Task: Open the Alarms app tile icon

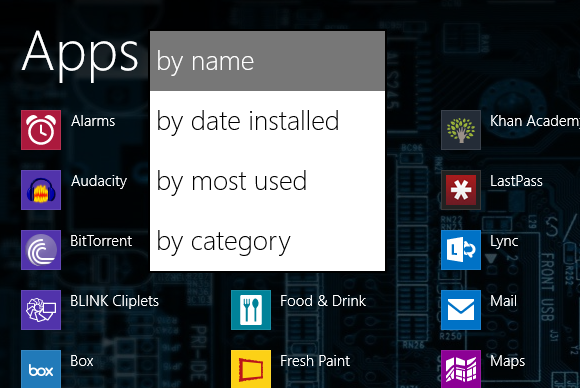Action: (41, 130)
